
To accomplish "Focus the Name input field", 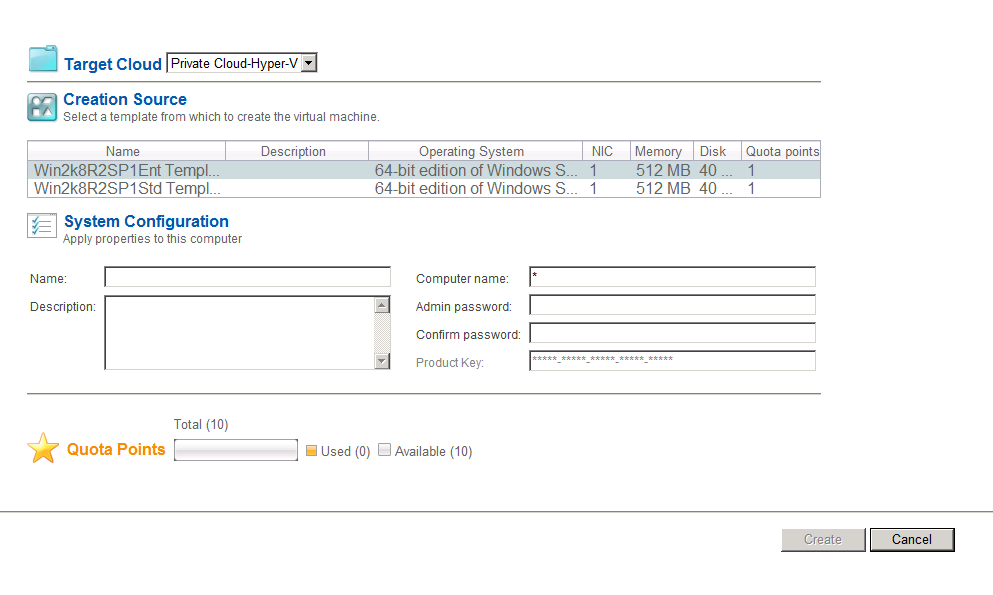I will (x=248, y=277).
